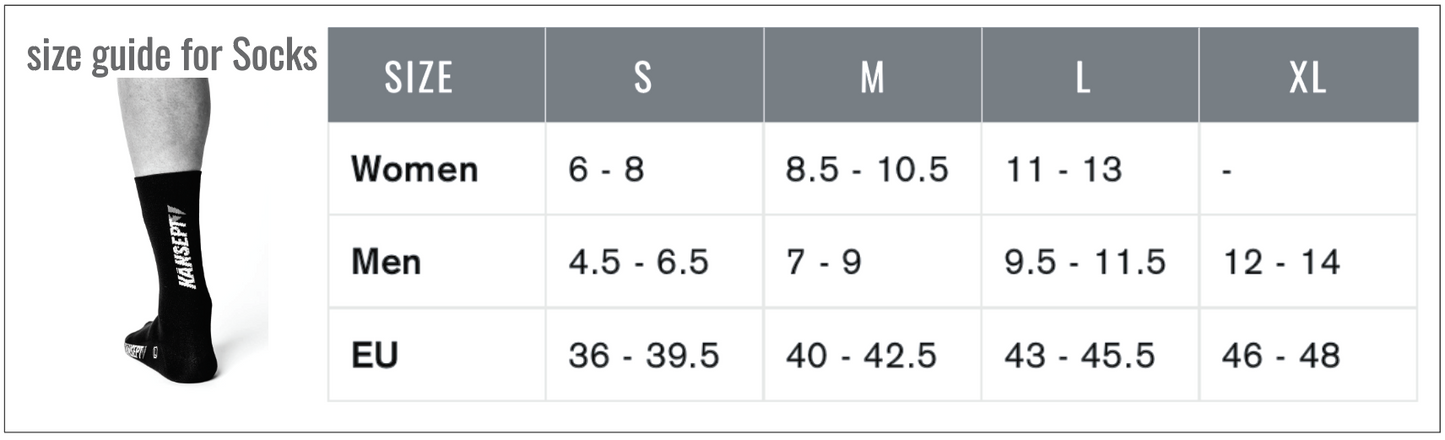The width and height of the screenshot is (1445, 440).
Task: Click the Women's large cell 11 - 13
Action: point(1064,169)
